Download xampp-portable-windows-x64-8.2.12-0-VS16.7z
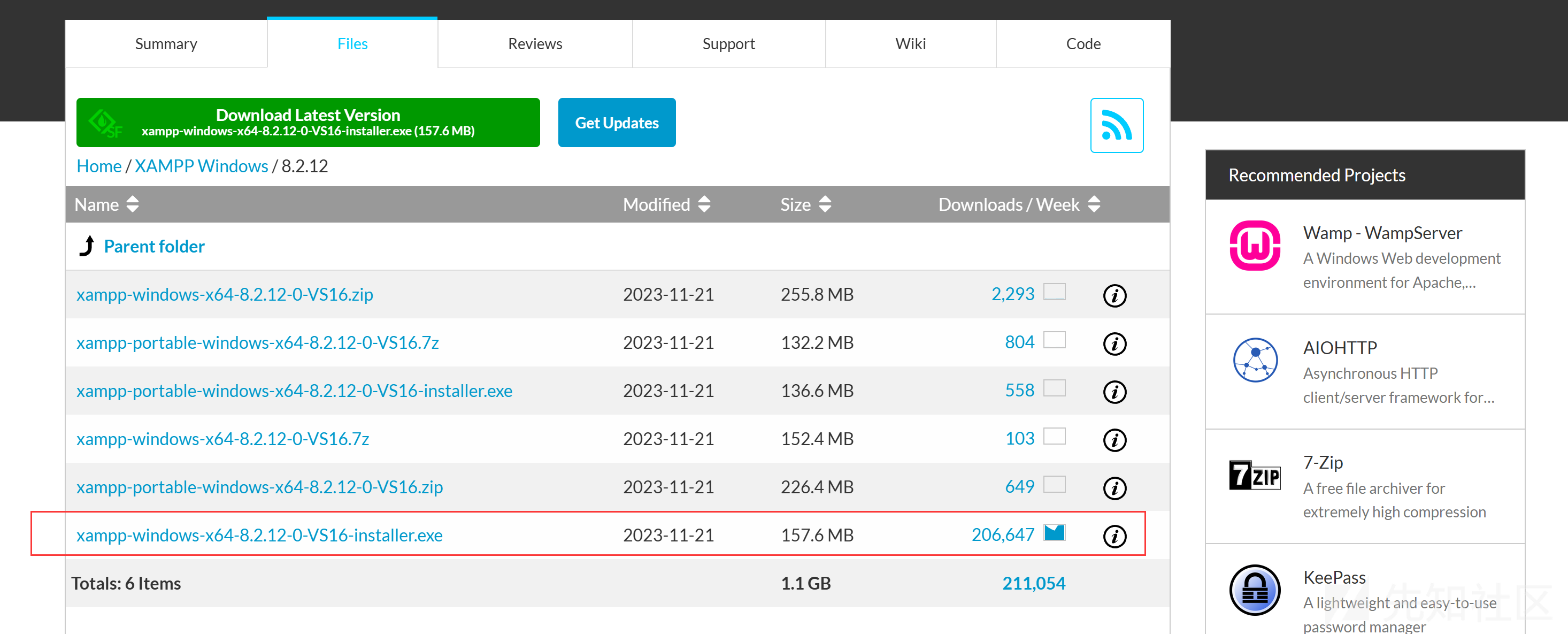1568x634 pixels. 257,342
